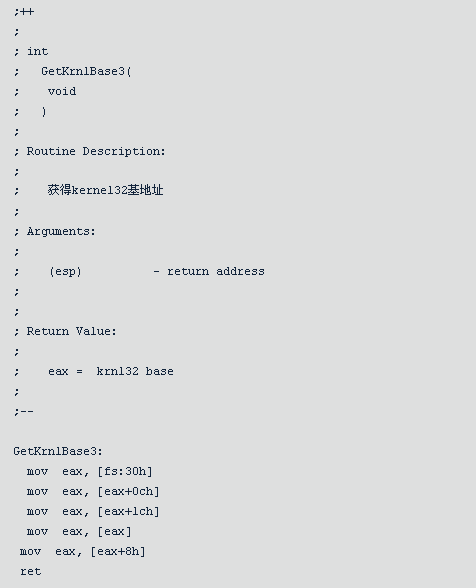Screen dimensions: 476x588
Task: Click the 'mov eax, [eax]' instruction line
Action: [79, 531]
